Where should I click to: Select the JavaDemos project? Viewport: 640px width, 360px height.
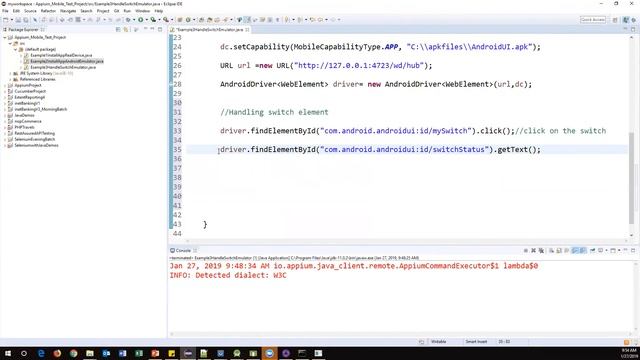click(x=24, y=115)
